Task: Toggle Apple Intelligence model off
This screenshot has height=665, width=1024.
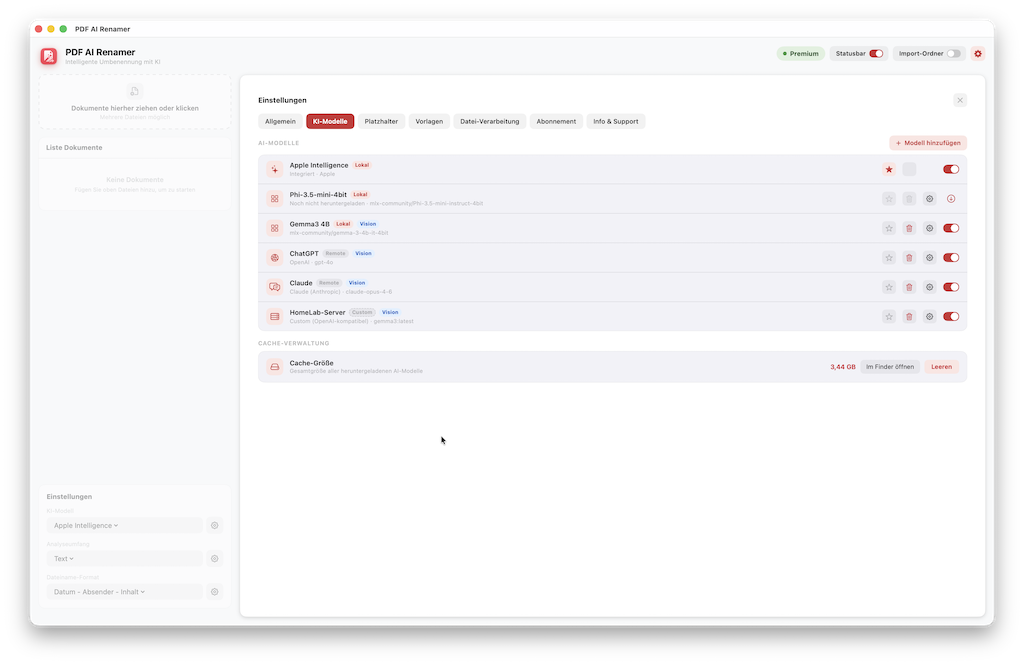Action: (x=951, y=169)
